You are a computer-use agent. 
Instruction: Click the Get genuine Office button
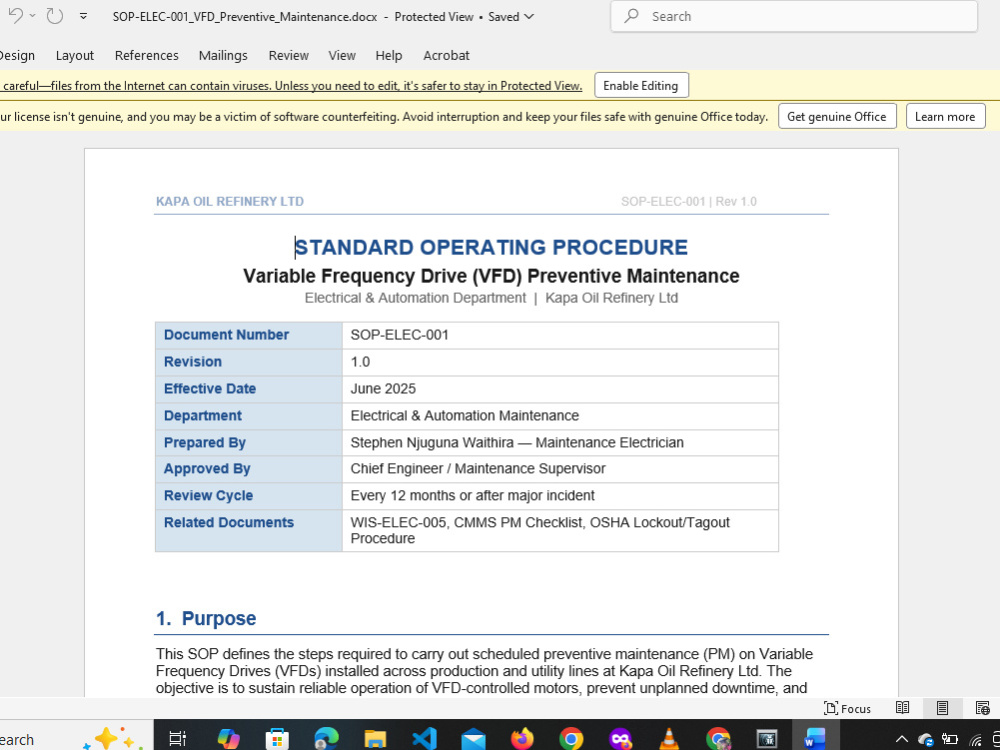[x=837, y=117]
